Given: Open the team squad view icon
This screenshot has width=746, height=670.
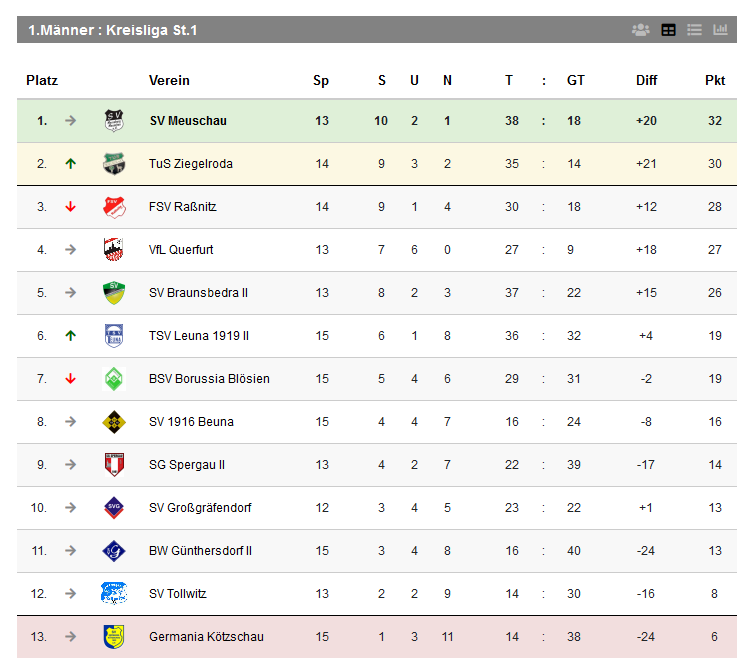Looking at the screenshot, I should click(640, 30).
